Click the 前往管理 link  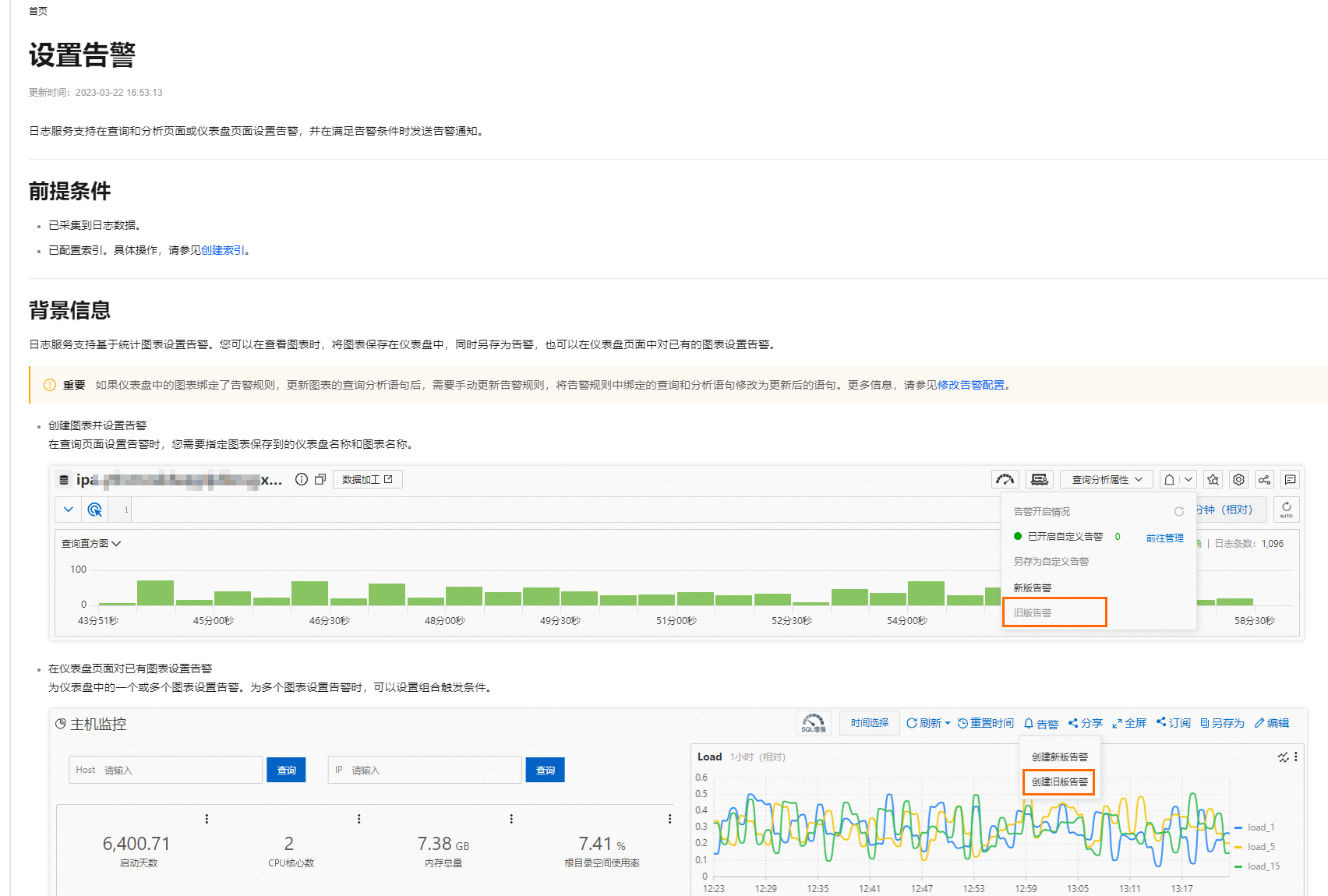pyautogui.click(x=1164, y=538)
